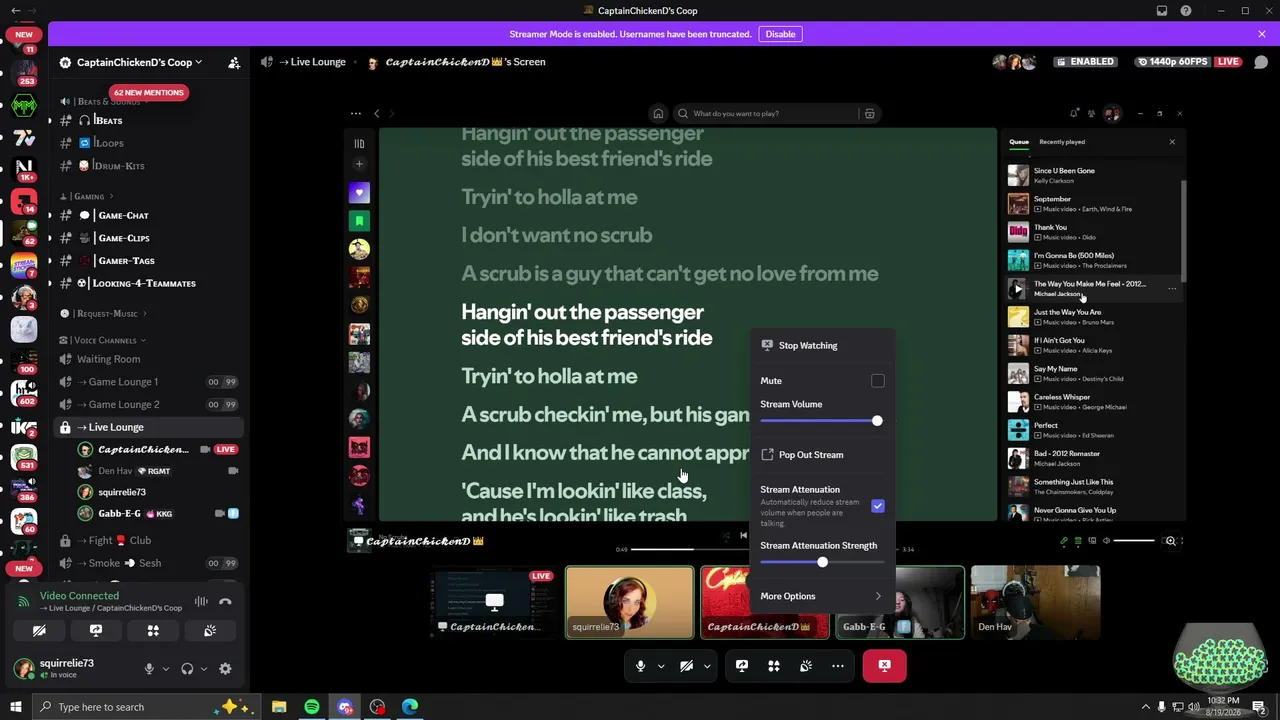Open Microsoft Edge from the taskbar
The image size is (1280, 720).
[x=410, y=707]
